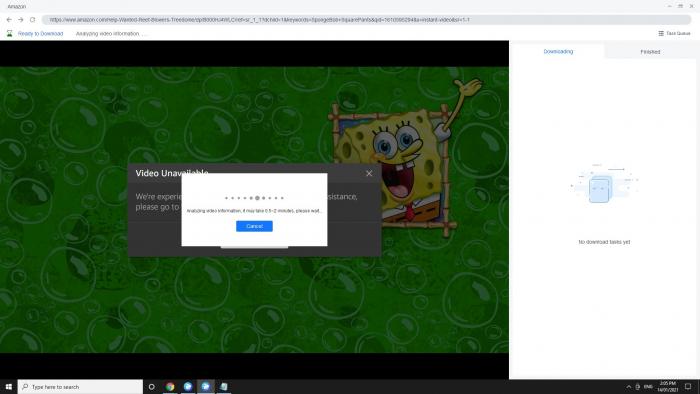The image size is (700, 394).
Task: Show hidden system tray icons
Action: click(x=629, y=387)
